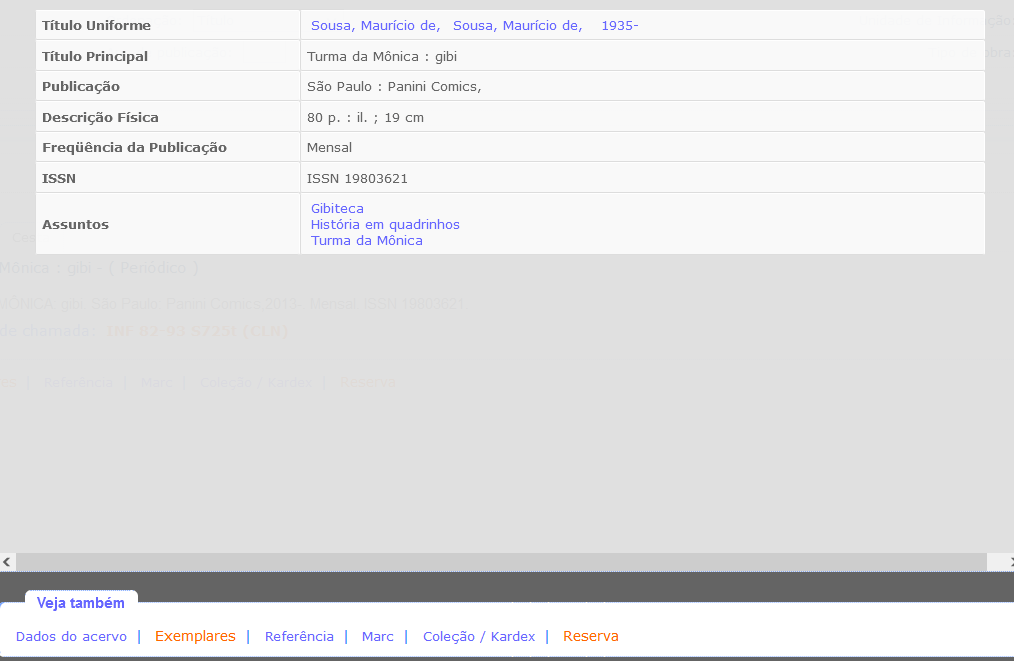The height and width of the screenshot is (661, 1014).
Task: Open the Gibiteca subject link
Action: 337,208
